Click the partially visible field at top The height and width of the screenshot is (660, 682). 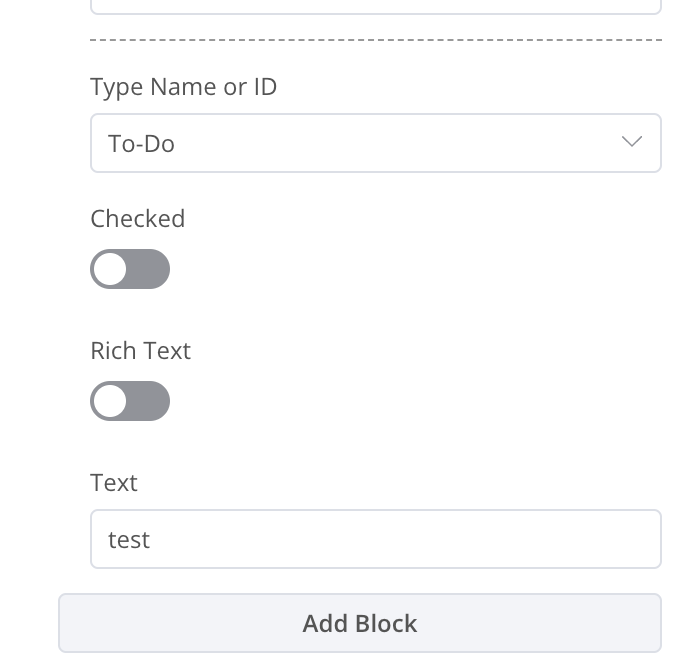click(x=375, y=6)
